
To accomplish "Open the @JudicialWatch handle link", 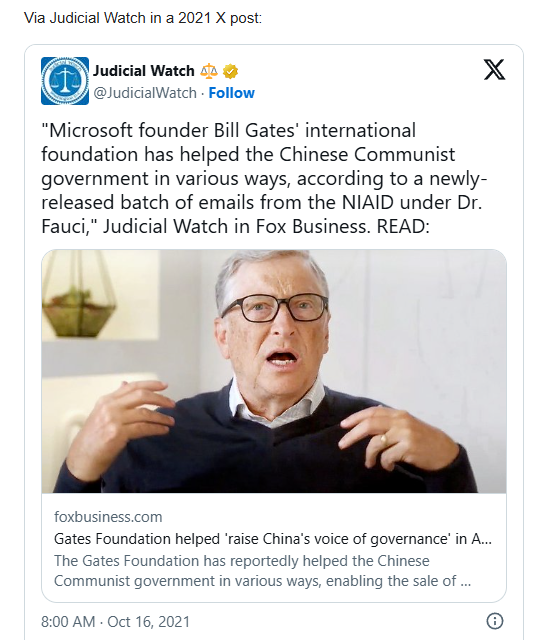I will pyautogui.click(x=145, y=93).
